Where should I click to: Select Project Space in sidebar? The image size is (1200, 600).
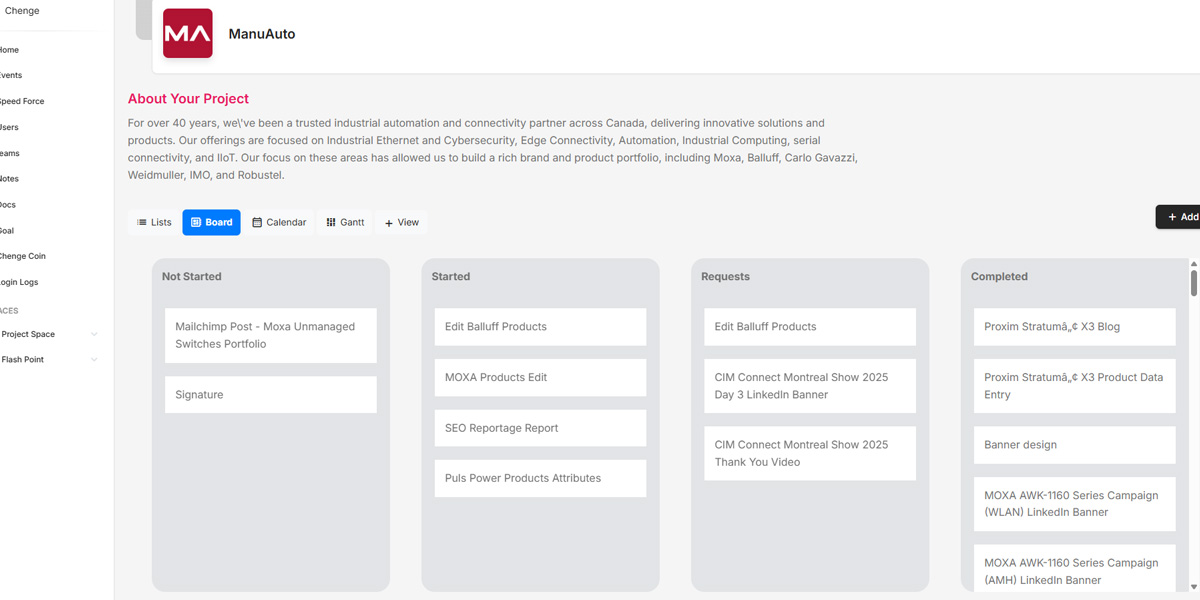(28, 334)
